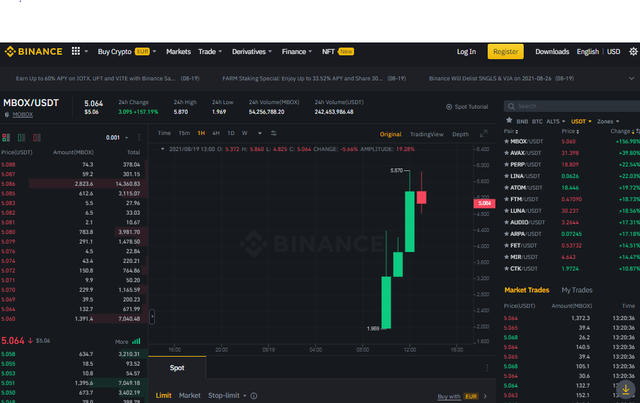Click the yellow Register button
The width and height of the screenshot is (640, 403).
(505, 51)
